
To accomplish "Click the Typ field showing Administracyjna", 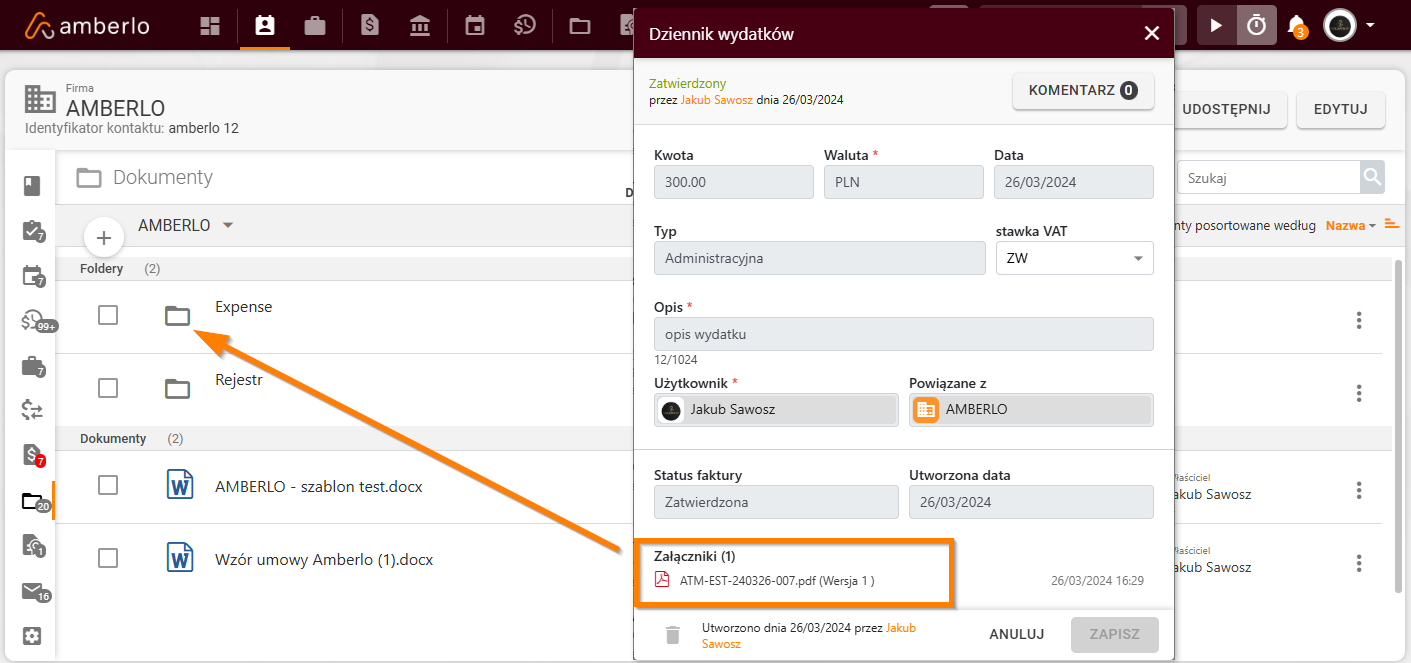I will click(x=820, y=258).
